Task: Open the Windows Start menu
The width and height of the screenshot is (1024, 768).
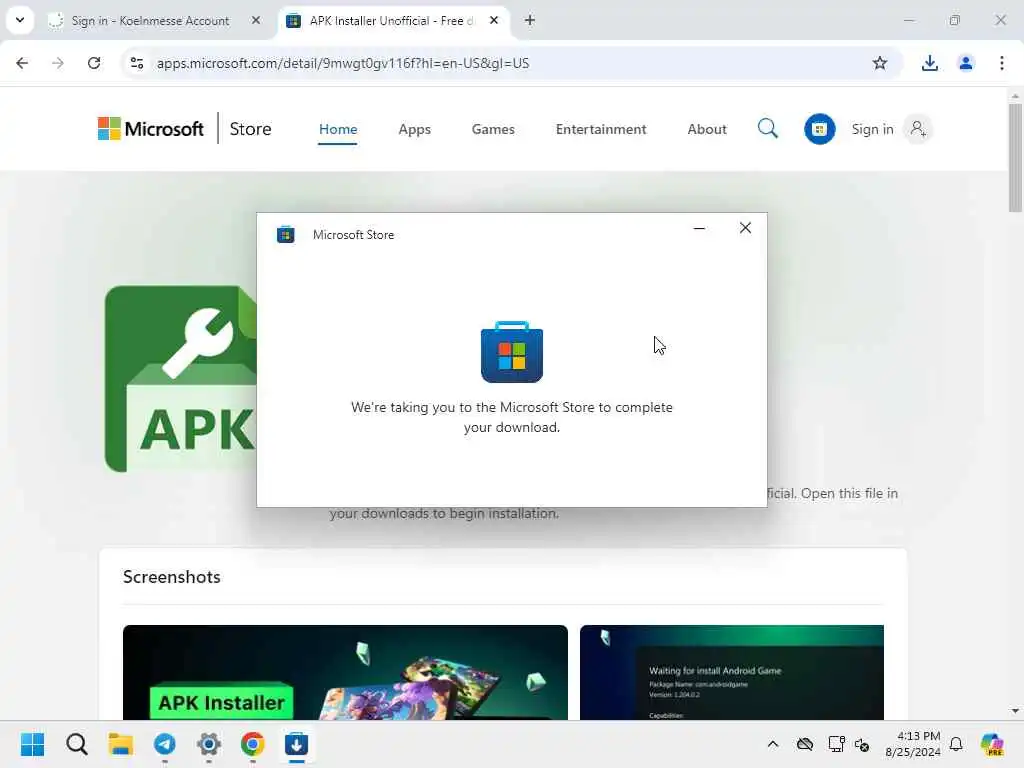Action: [x=33, y=744]
